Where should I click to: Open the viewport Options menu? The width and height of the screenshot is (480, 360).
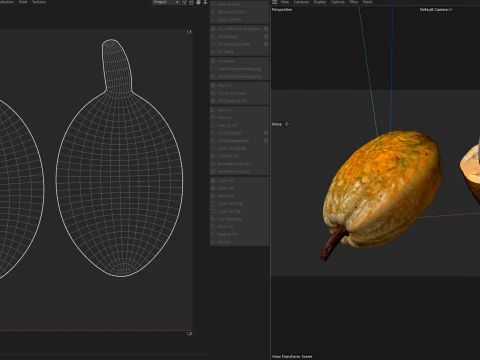[x=337, y=2]
